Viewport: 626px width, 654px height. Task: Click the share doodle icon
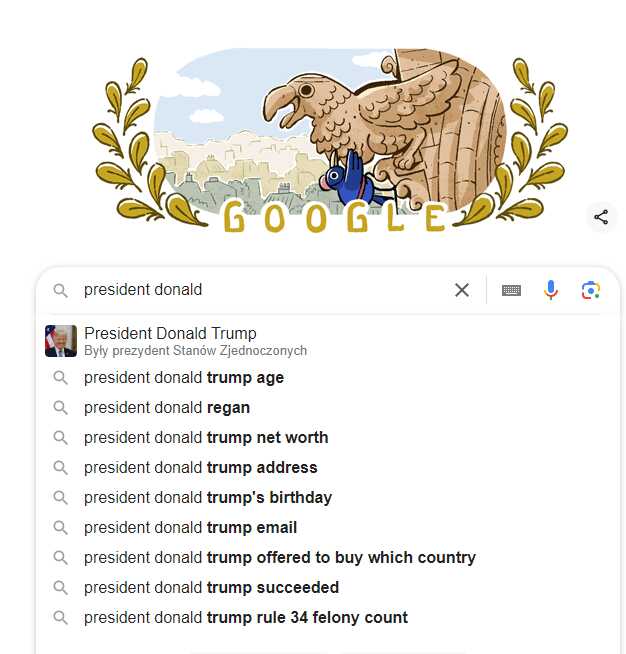point(601,217)
